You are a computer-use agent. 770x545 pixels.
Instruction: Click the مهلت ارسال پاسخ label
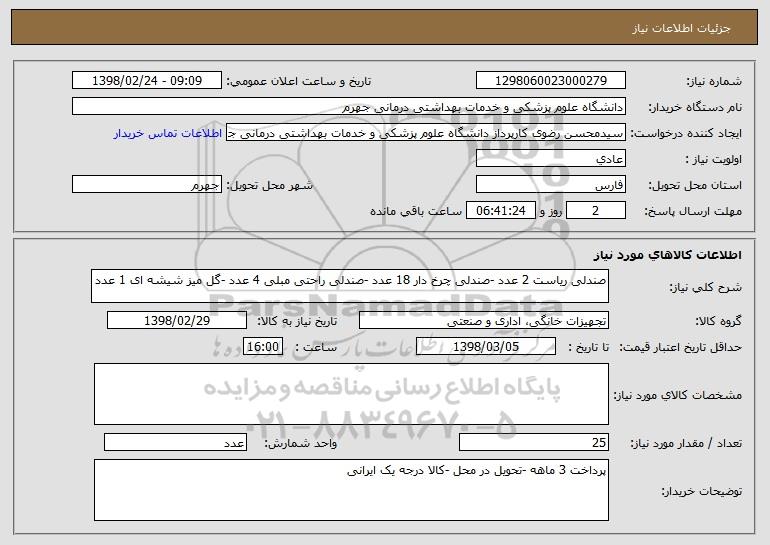click(693, 211)
